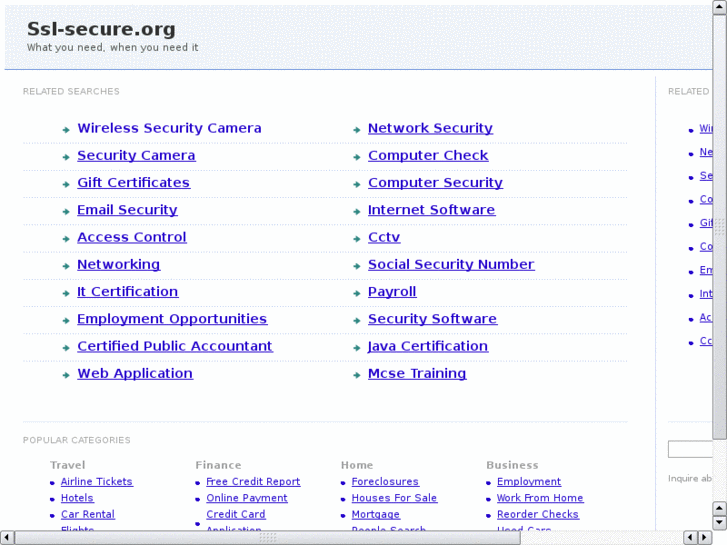Click the arrow icon beside Internet Software
Image resolution: width=727 pixels, height=545 pixels.
[x=357, y=212]
